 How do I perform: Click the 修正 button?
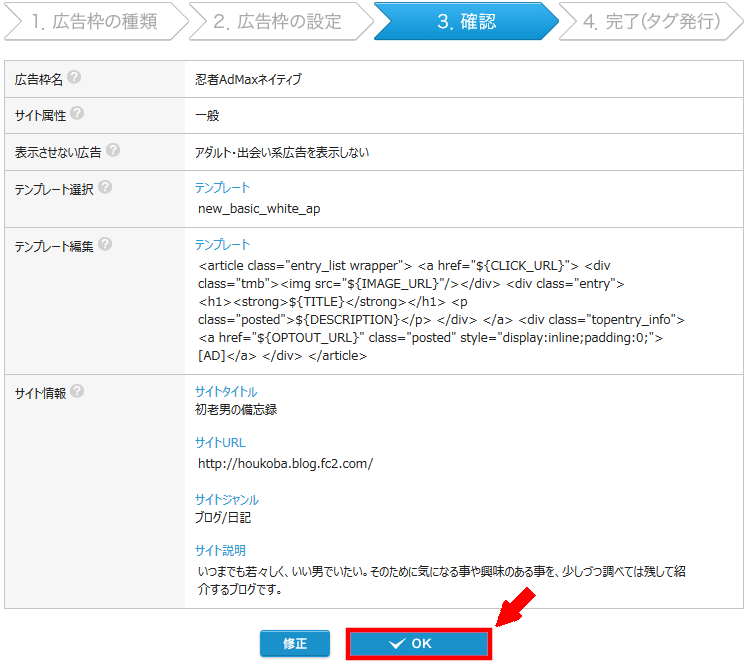coord(295,643)
